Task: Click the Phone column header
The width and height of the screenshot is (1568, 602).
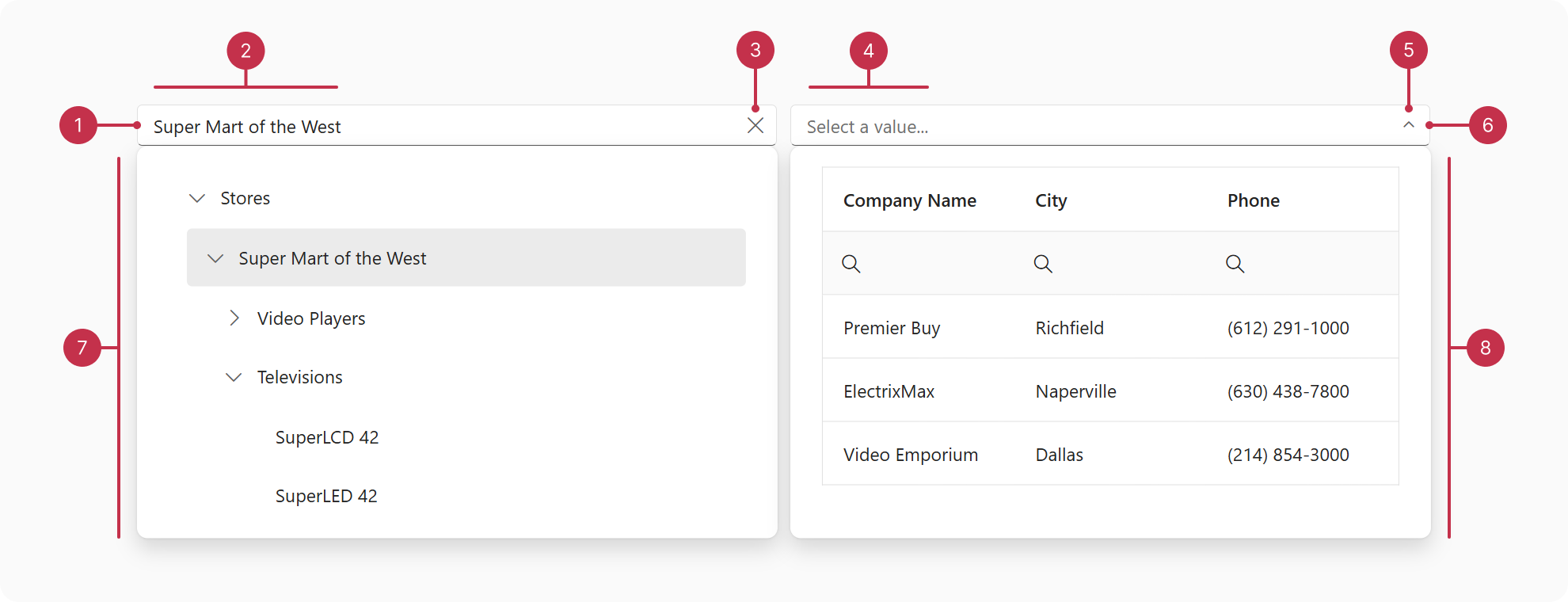Action: click(1253, 200)
